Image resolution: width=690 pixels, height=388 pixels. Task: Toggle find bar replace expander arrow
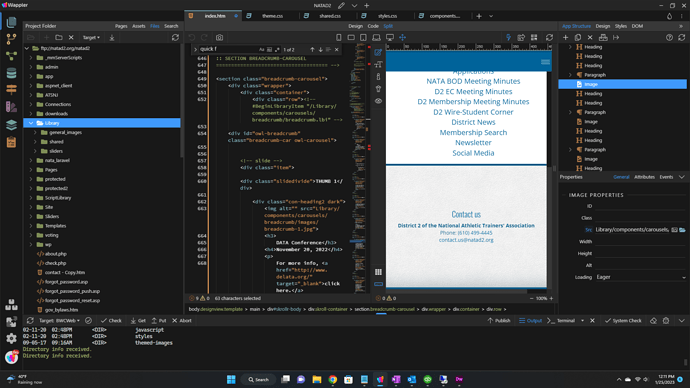click(195, 49)
